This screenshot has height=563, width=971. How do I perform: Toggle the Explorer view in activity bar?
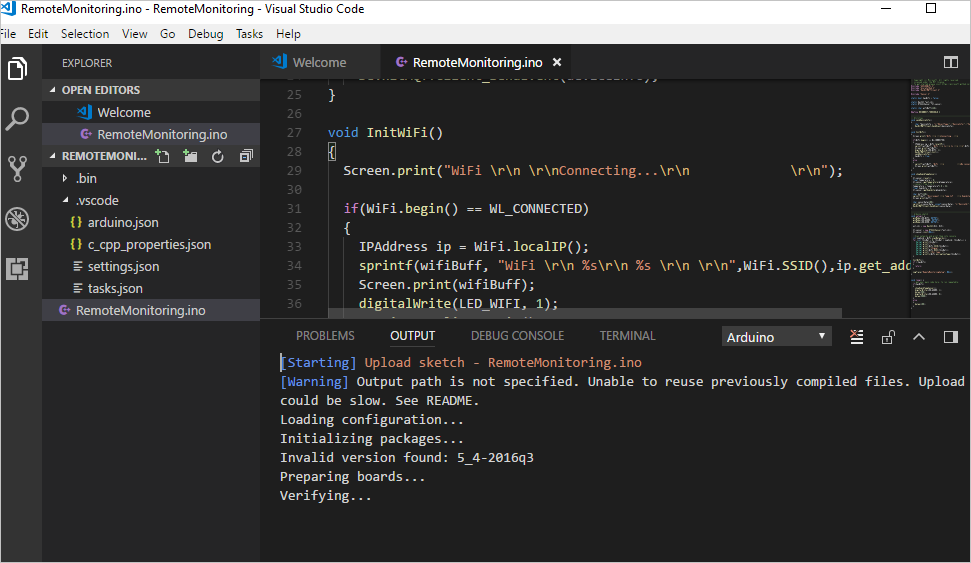point(17,69)
